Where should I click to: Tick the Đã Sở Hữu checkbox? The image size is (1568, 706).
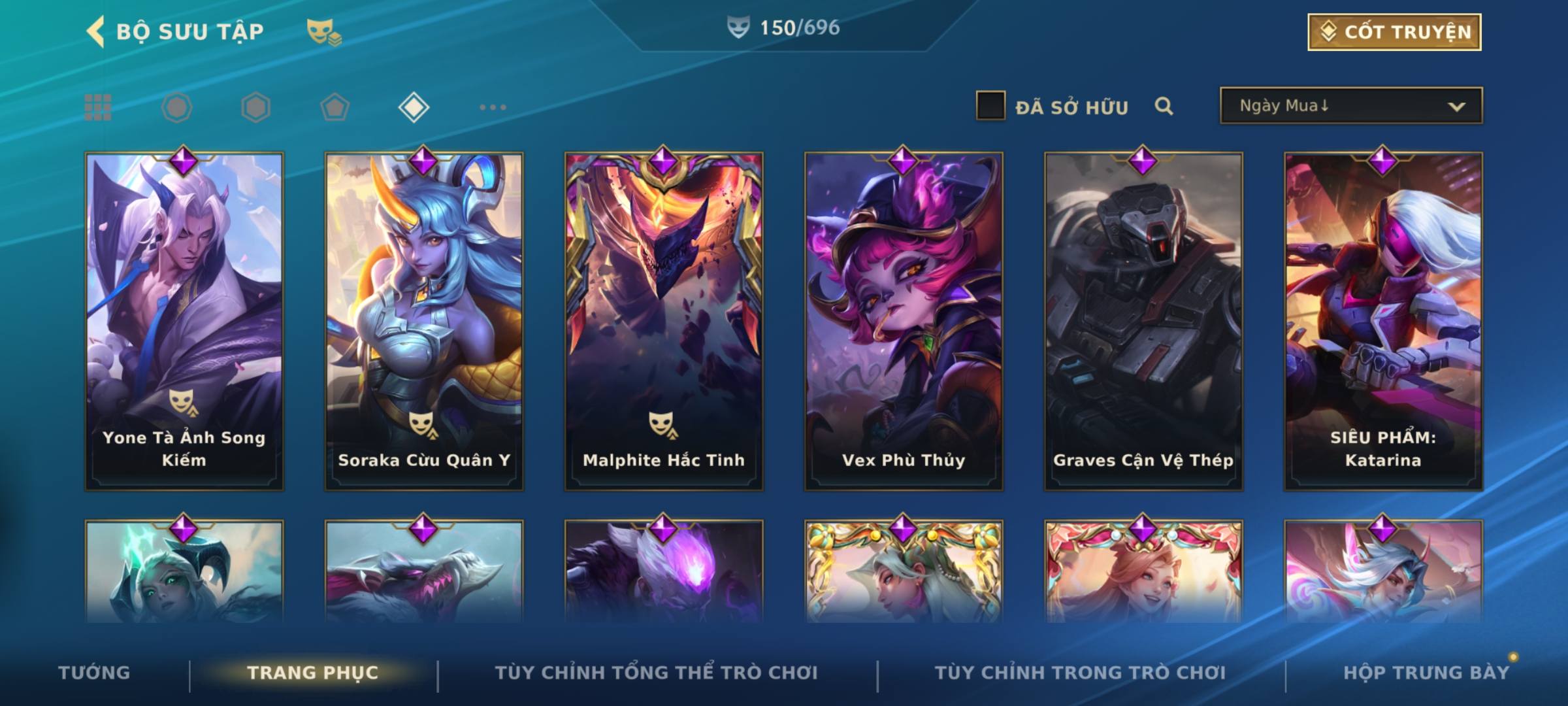[x=990, y=105]
